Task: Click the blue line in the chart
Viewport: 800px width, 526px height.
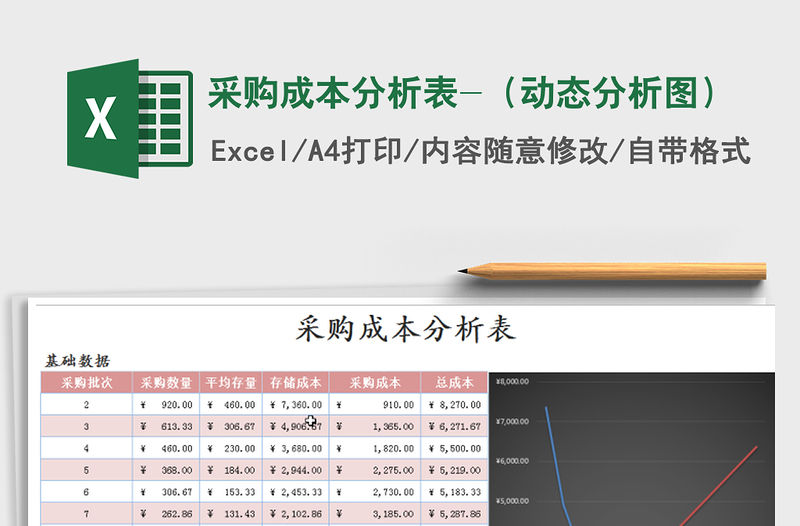Action: 553,450
